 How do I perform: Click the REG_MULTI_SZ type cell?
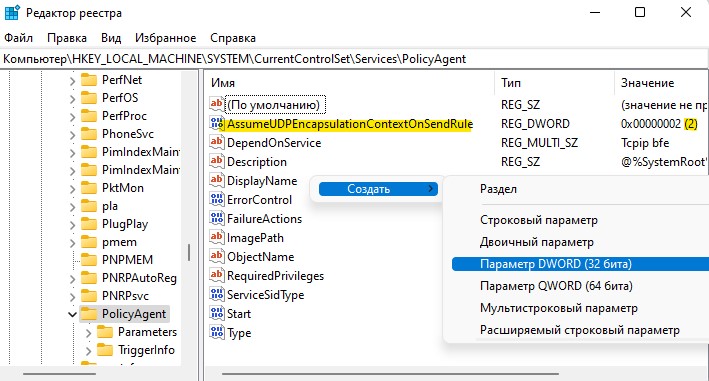(539, 143)
